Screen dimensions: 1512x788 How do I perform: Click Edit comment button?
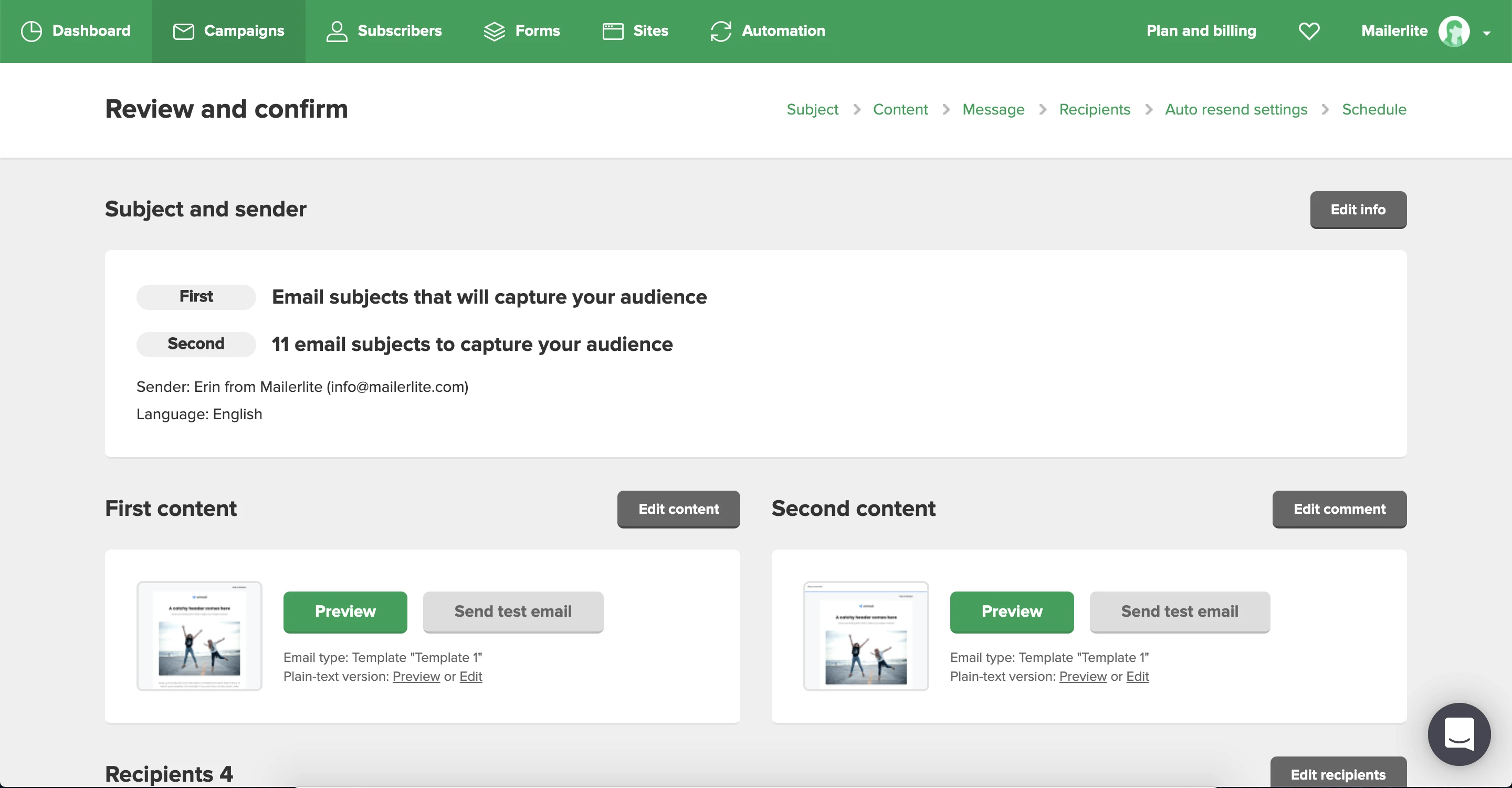coord(1339,509)
